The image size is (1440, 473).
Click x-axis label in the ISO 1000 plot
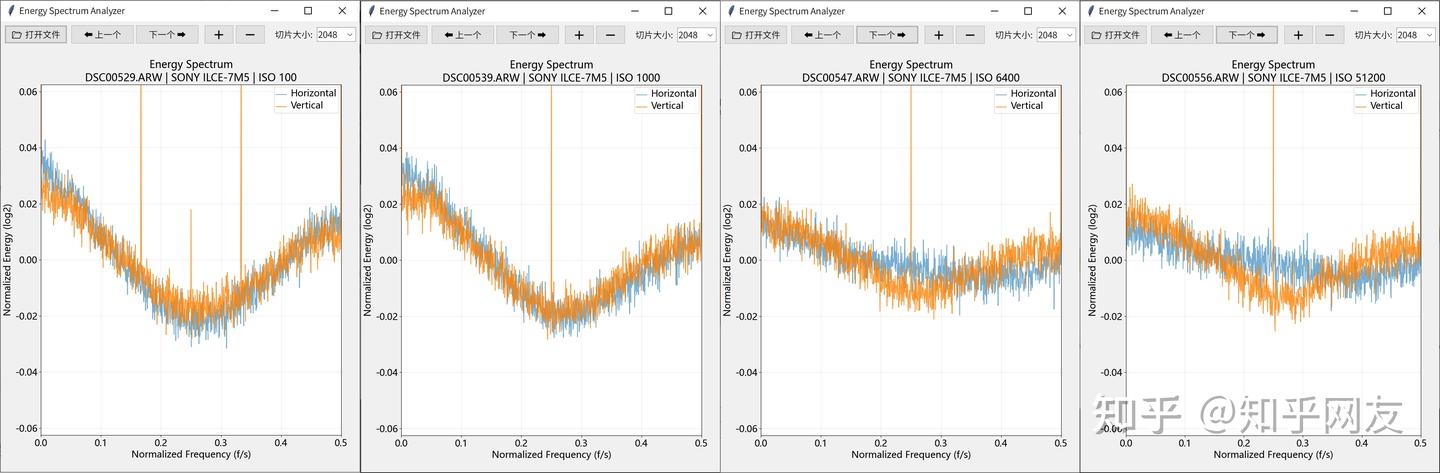pyautogui.click(x=551, y=455)
